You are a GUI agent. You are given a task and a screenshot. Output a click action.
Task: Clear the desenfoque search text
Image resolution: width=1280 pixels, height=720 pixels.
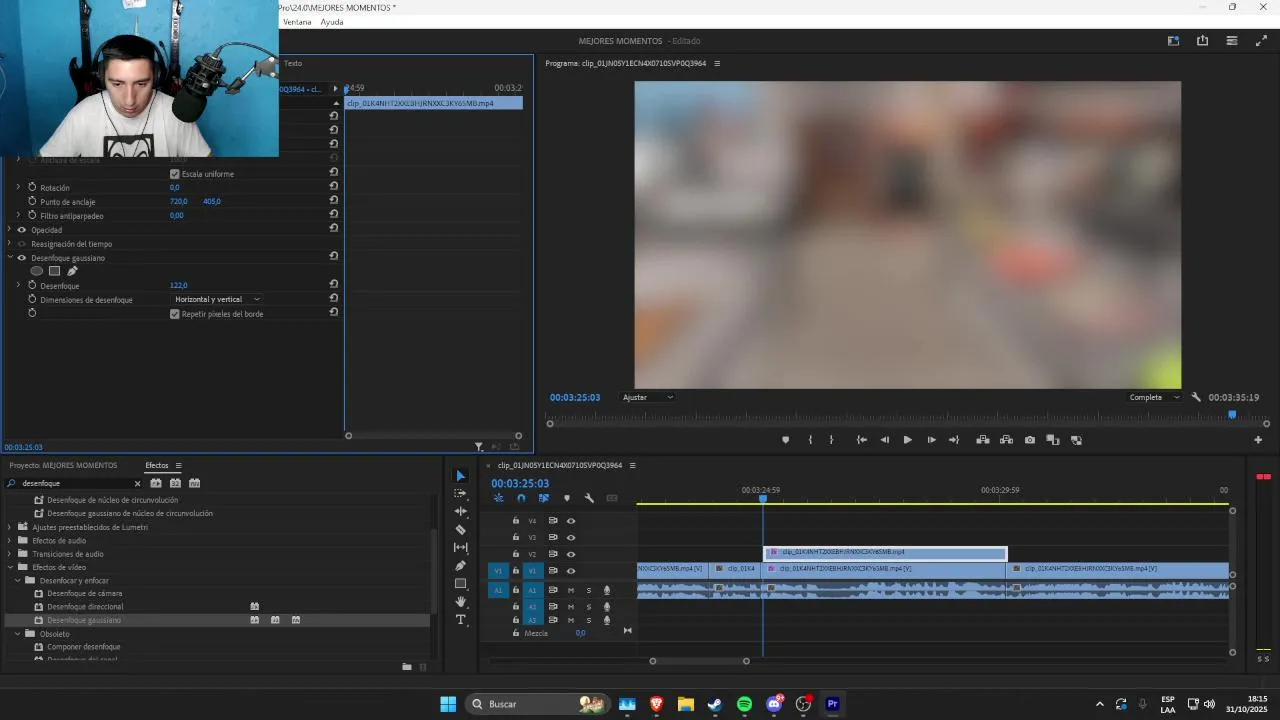(137, 484)
